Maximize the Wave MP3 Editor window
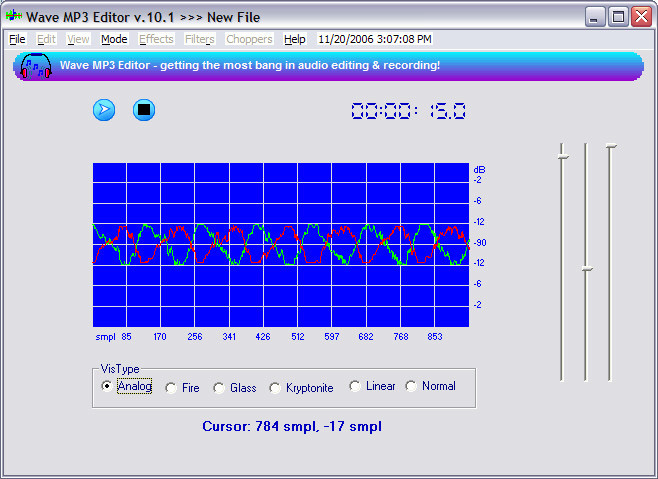 click(618, 17)
